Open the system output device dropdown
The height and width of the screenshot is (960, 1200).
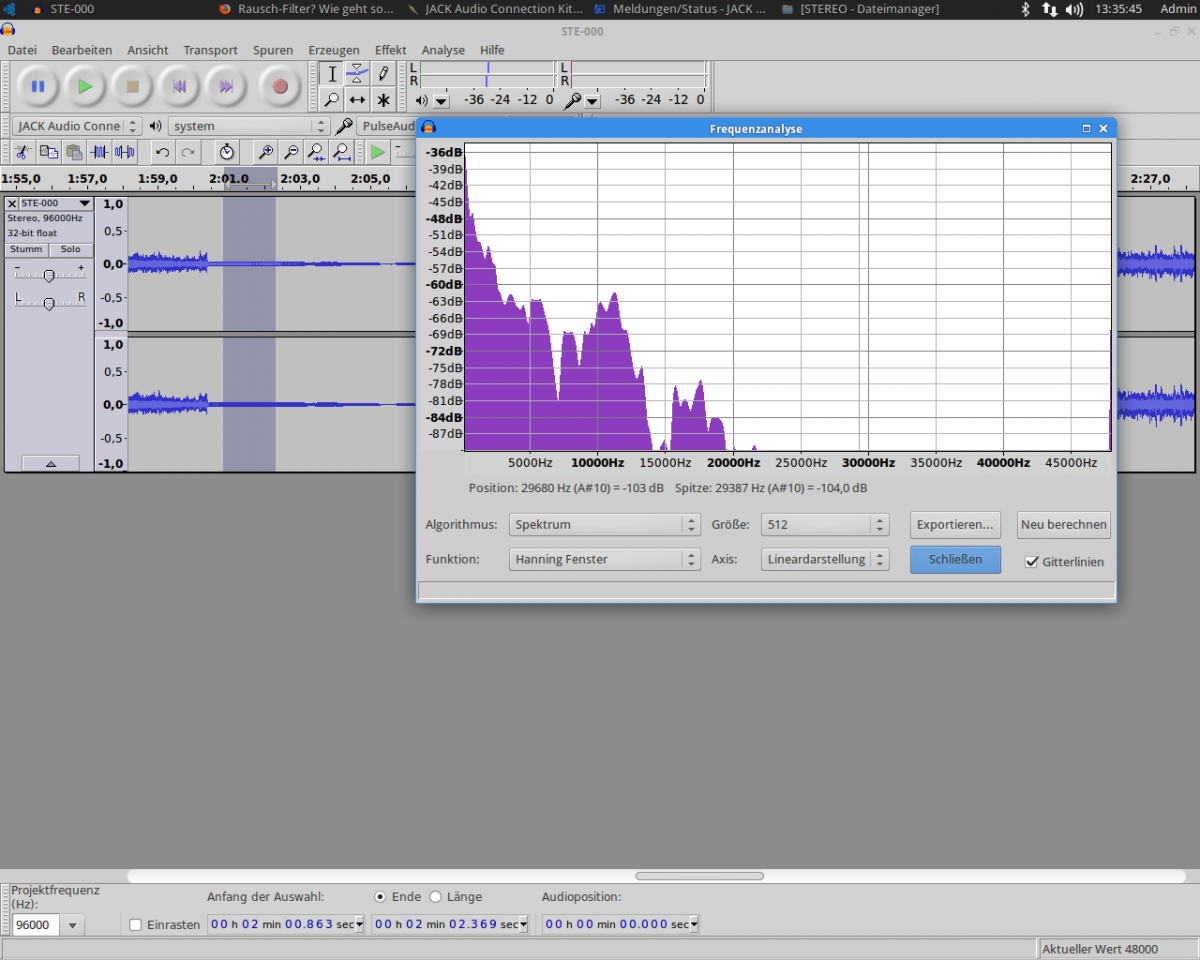[249, 126]
